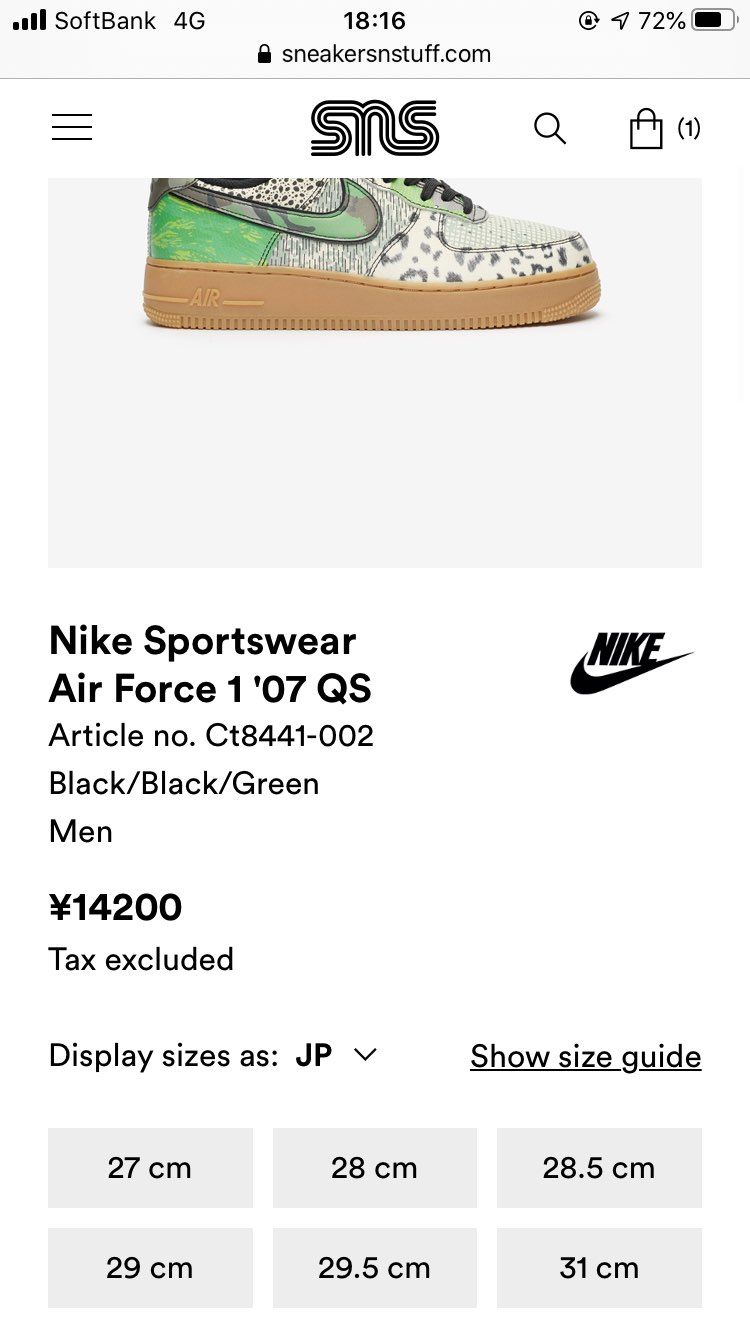Click the chevron next to JP
Viewport: 750px width, 1334px height.
point(365,1054)
